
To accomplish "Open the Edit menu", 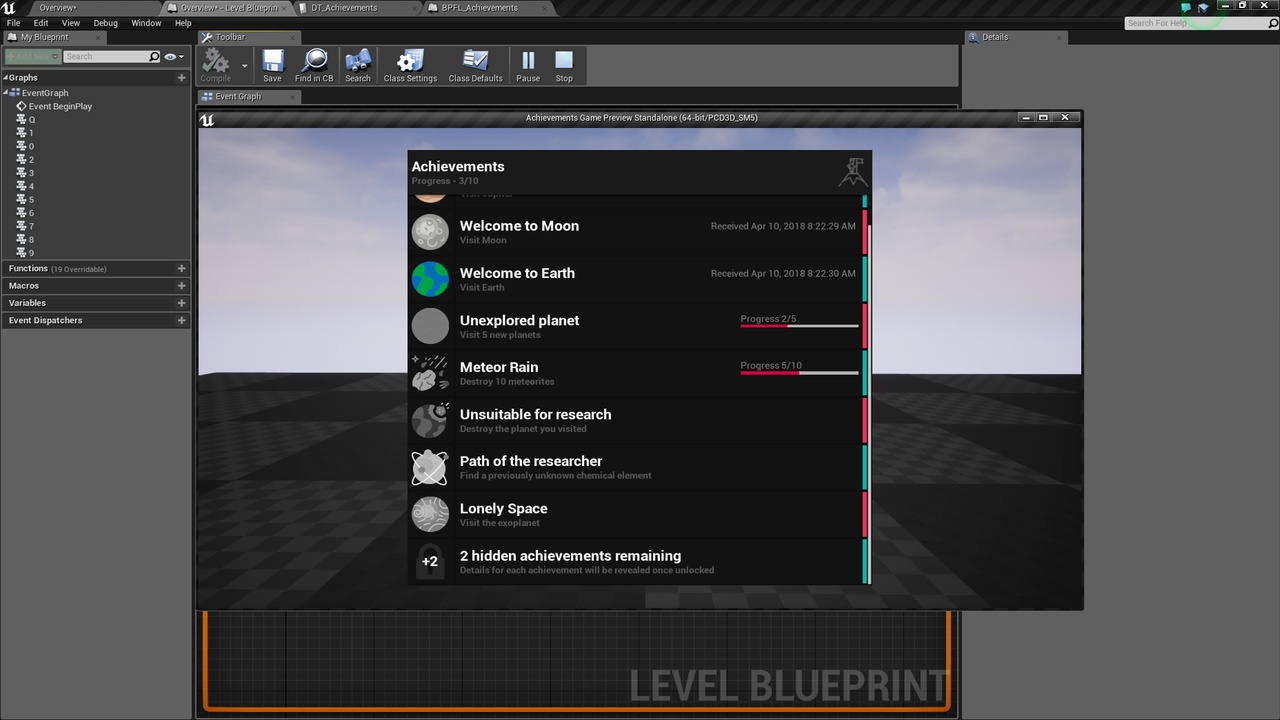I will point(41,23).
